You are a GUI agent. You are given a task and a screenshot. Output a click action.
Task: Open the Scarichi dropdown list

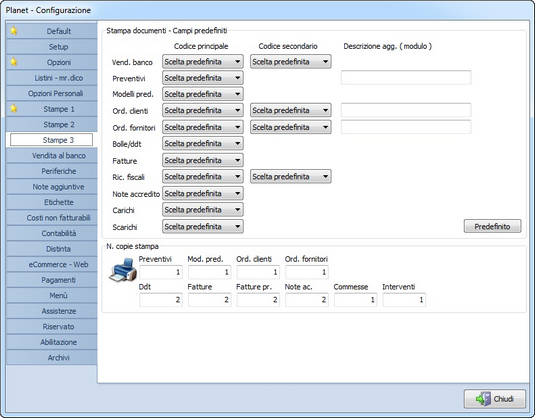[x=203, y=227]
